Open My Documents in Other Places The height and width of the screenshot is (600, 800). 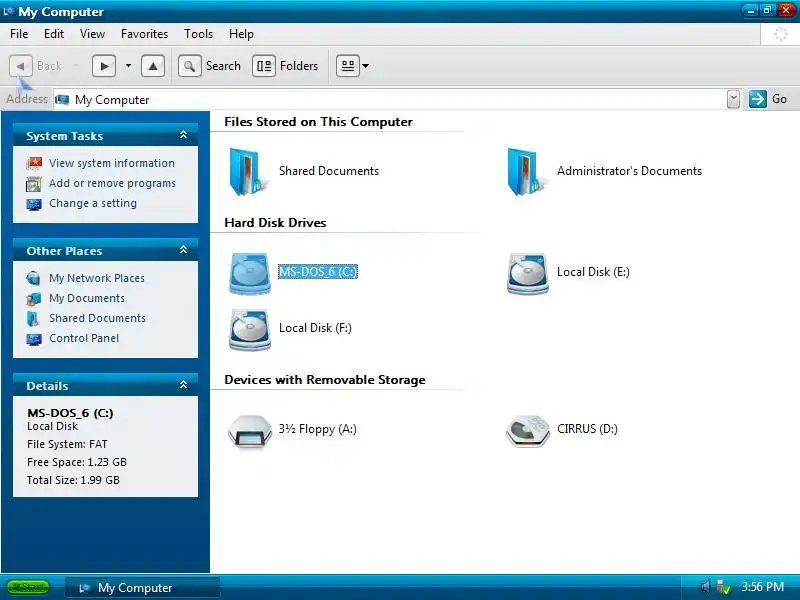[x=87, y=298]
